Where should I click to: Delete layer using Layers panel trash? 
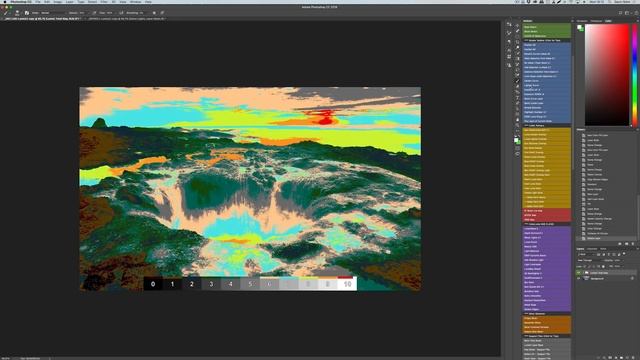(633, 358)
